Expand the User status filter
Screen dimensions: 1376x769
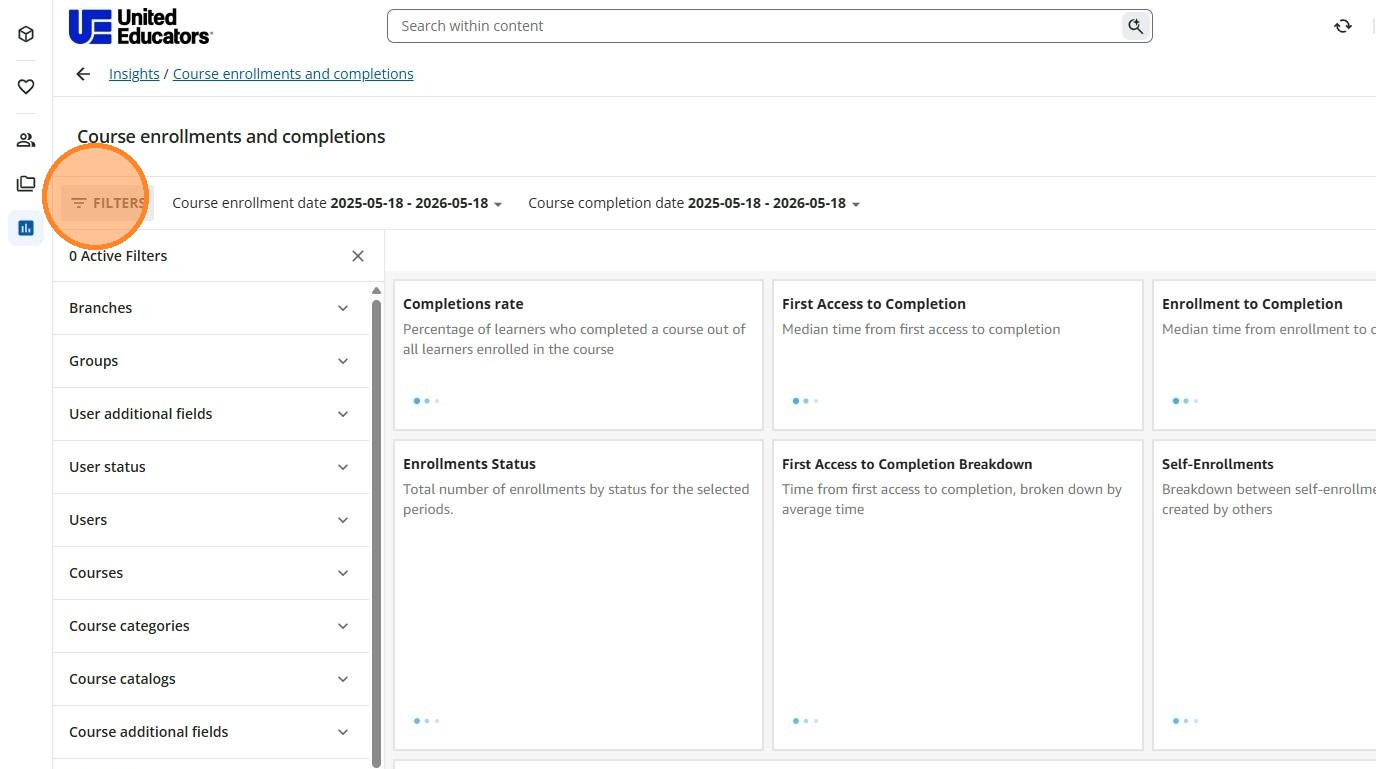click(x=211, y=467)
